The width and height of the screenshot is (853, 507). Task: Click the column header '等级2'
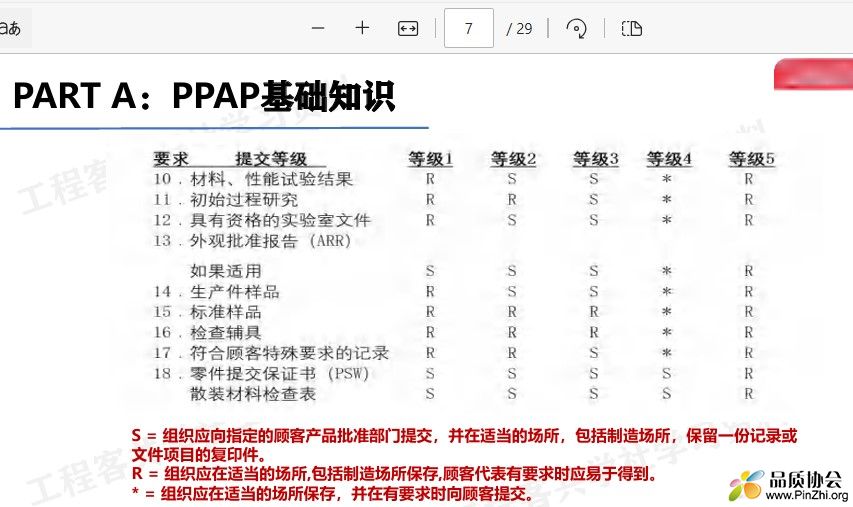pos(513,159)
